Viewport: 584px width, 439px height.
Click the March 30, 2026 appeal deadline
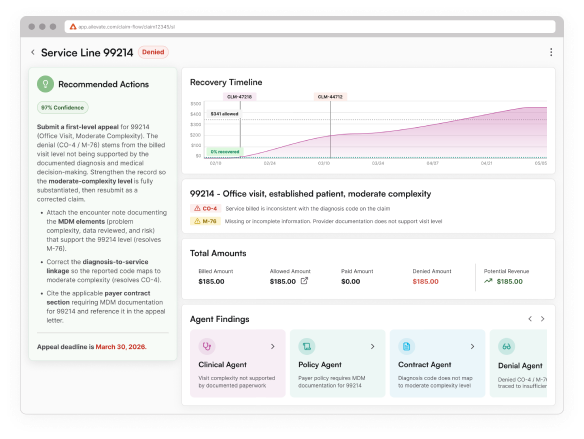[121, 347]
